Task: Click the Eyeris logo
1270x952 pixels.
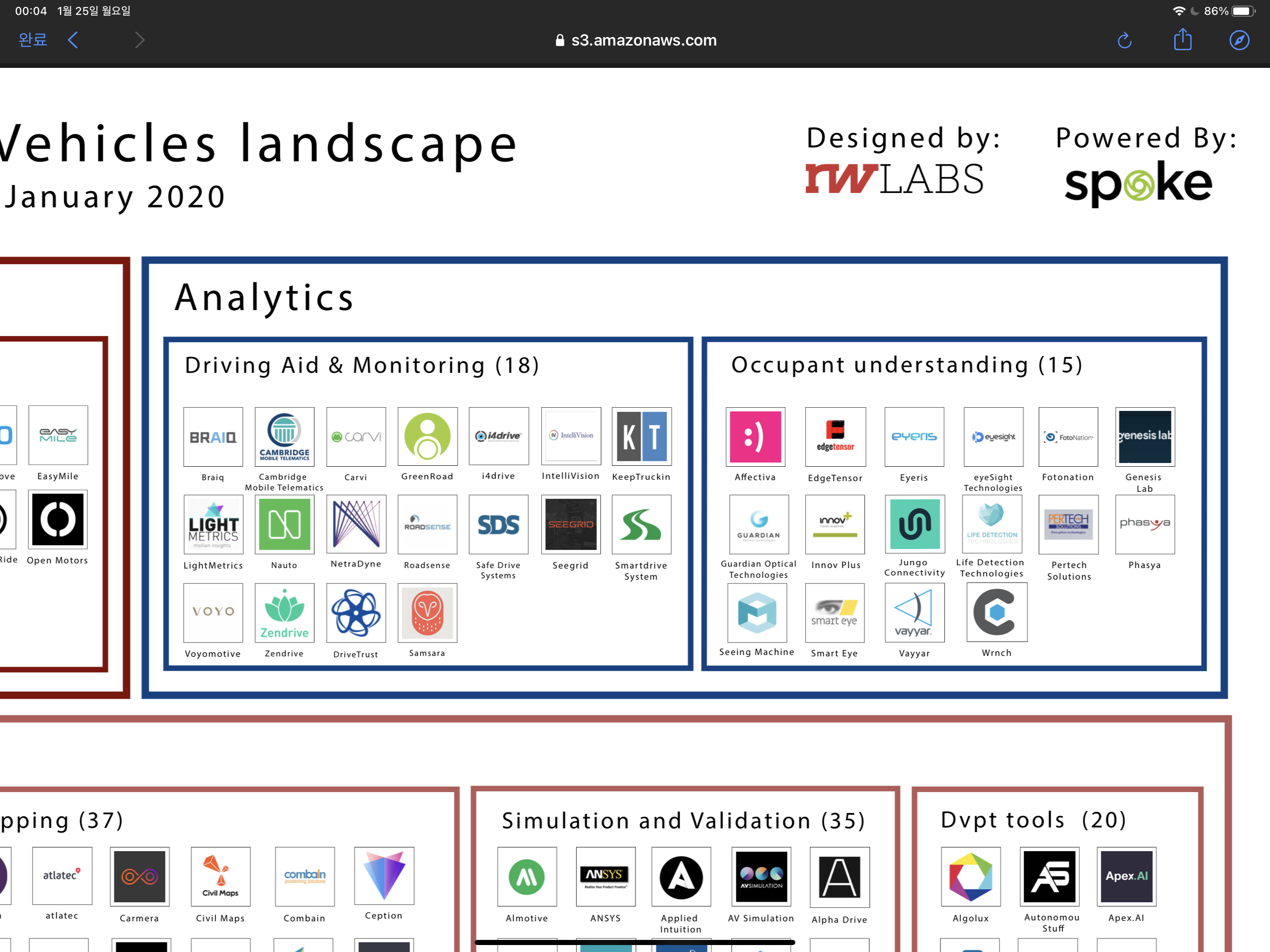Action: (x=914, y=436)
